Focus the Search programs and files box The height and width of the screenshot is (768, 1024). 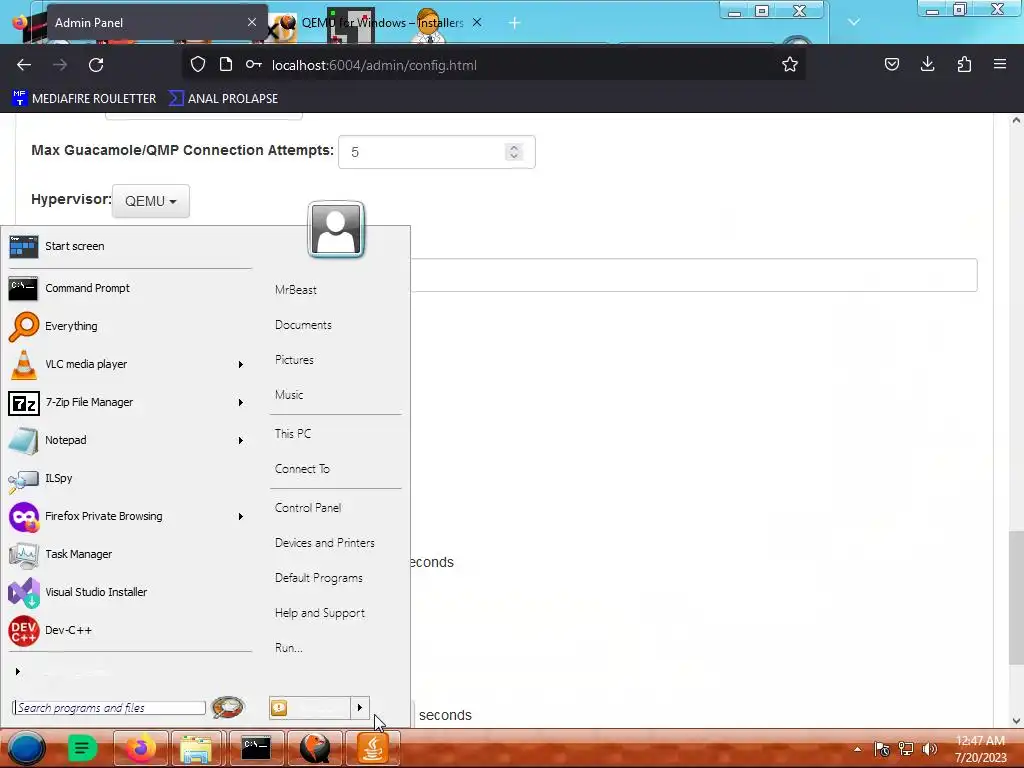(x=109, y=708)
